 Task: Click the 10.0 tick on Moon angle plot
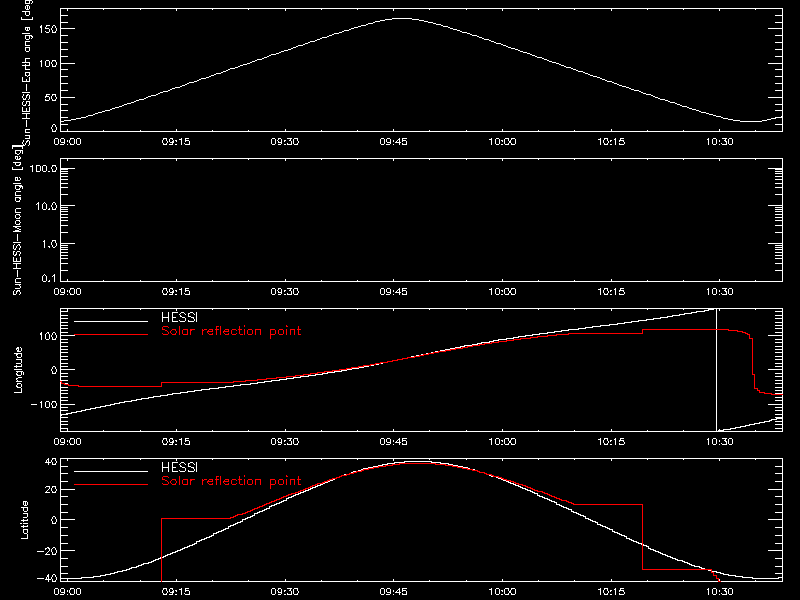click(x=46, y=207)
